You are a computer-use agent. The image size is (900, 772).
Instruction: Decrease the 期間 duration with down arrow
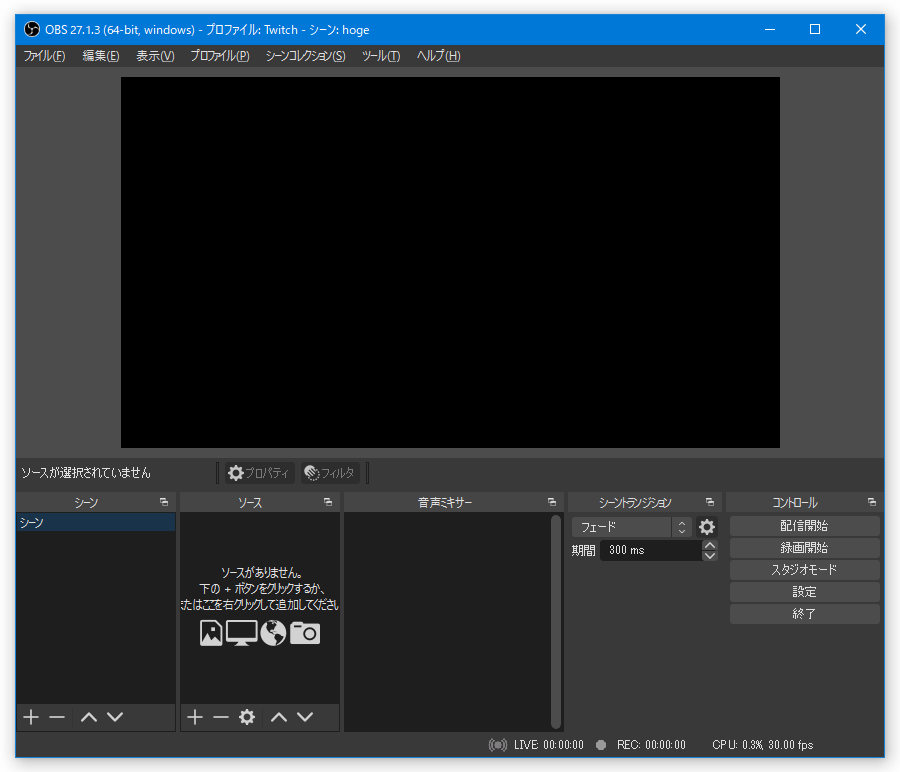point(710,556)
